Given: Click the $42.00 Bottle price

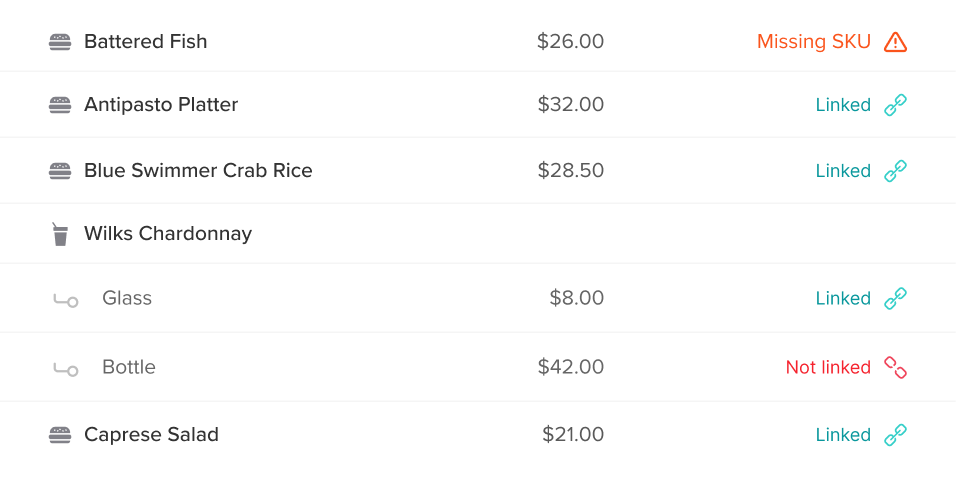Looking at the screenshot, I should [570, 367].
